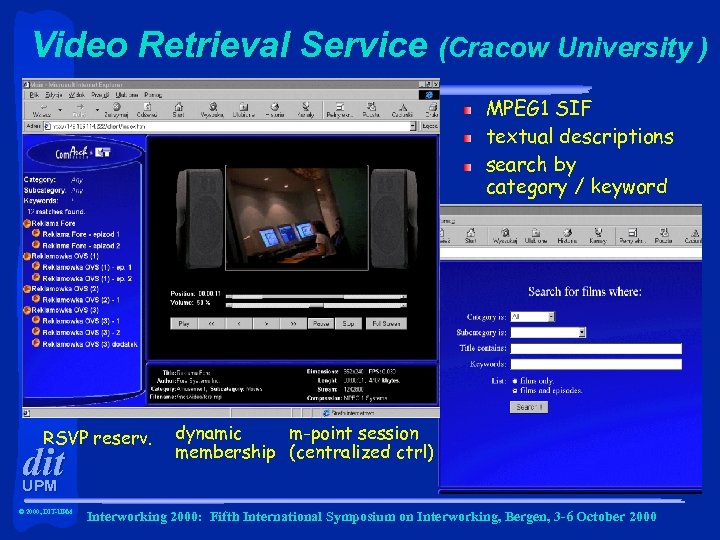Click the video preview frame
This screenshot has width=720, height=540.
pos(297,219)
